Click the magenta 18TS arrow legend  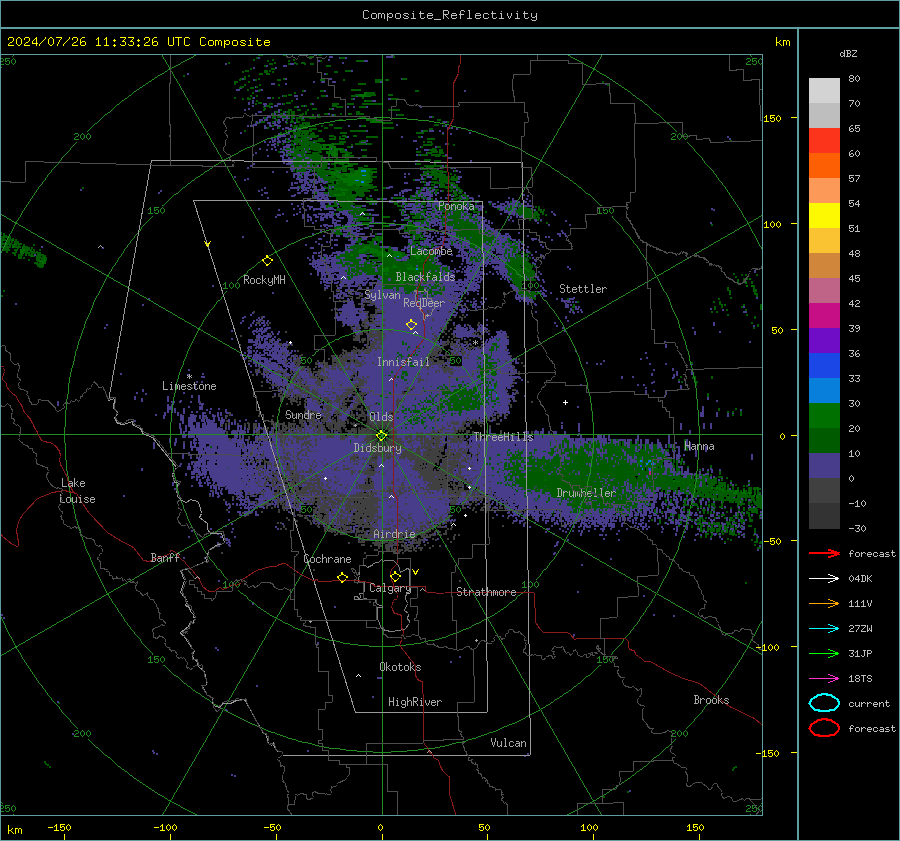[824, 679]
